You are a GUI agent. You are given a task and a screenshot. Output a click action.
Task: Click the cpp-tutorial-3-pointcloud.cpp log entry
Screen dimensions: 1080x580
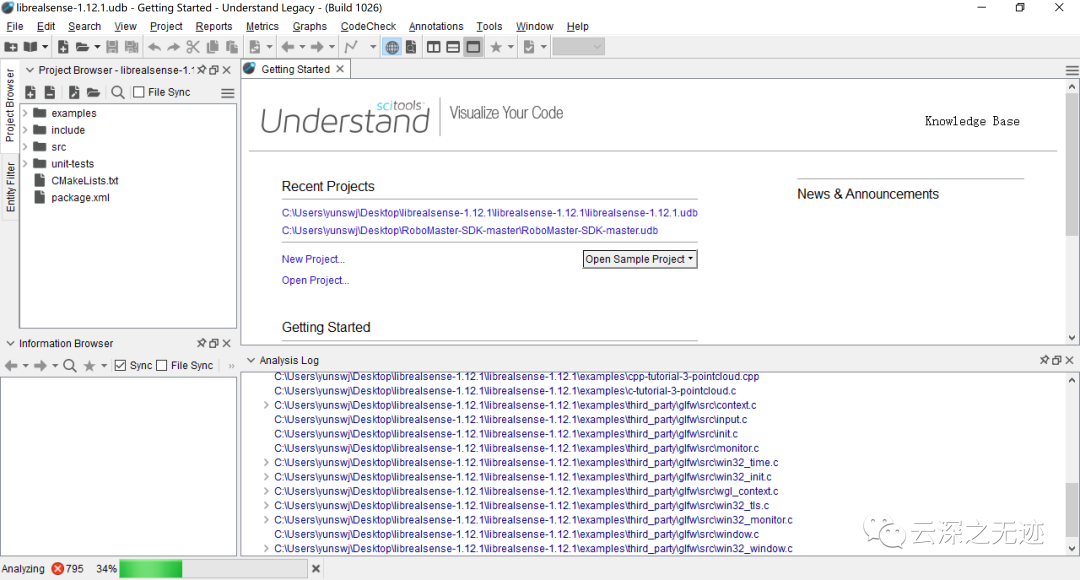[517, 377]
